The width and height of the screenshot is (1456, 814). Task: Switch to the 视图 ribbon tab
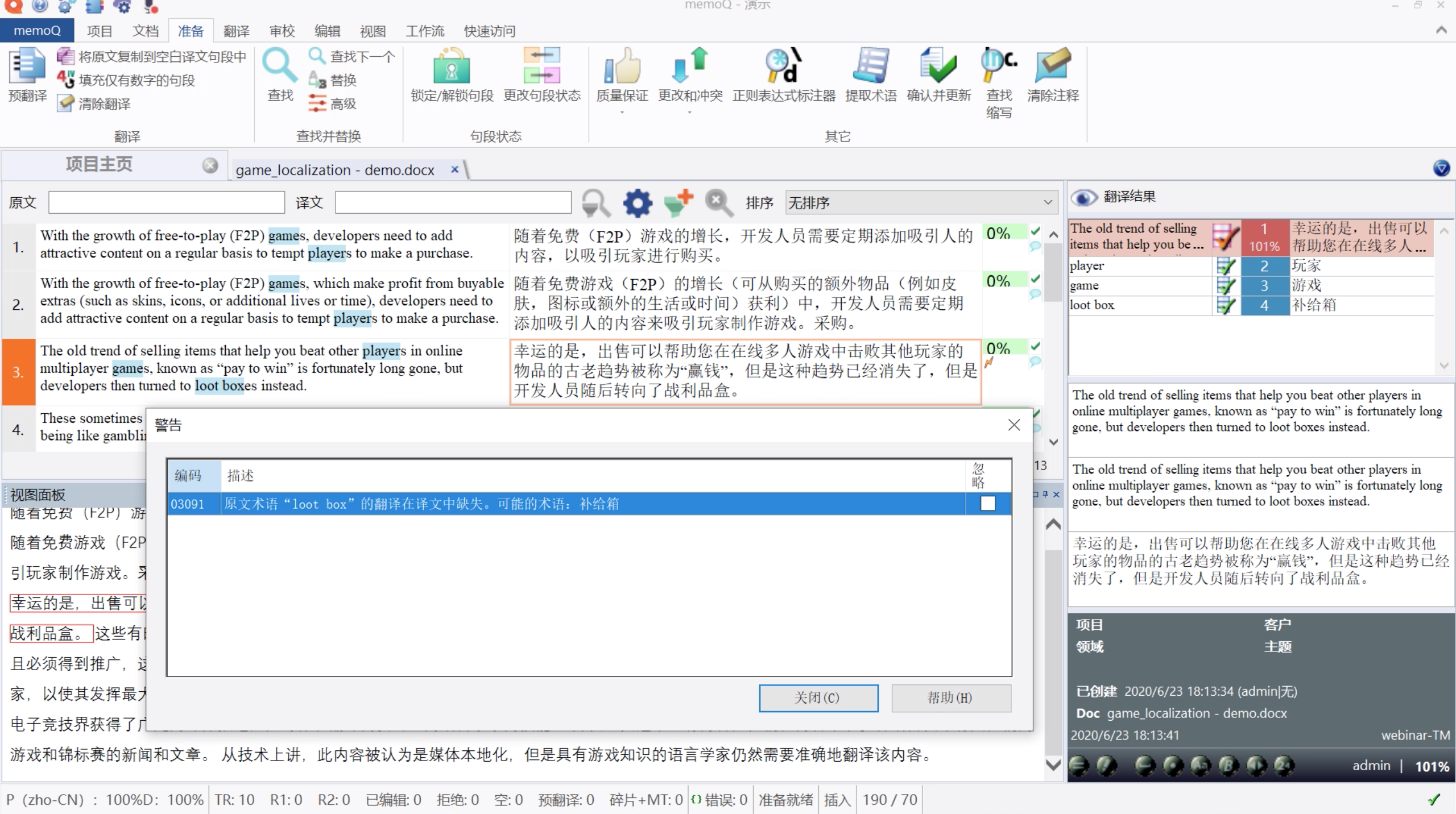[373, 31]
